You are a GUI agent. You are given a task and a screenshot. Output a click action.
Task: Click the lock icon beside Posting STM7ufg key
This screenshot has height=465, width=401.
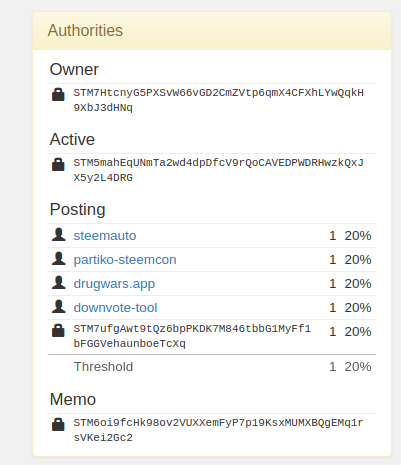(x=58, y=330)
